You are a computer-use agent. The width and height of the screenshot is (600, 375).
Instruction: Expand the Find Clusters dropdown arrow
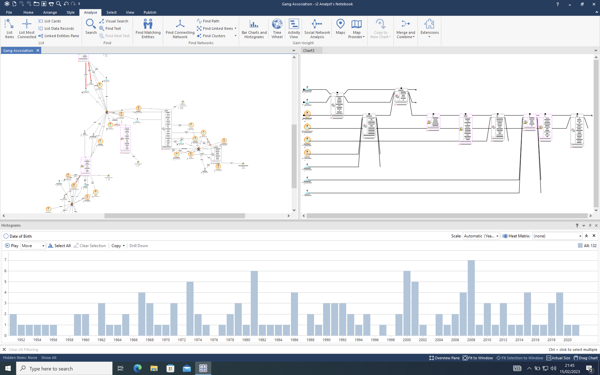[235, 36]
